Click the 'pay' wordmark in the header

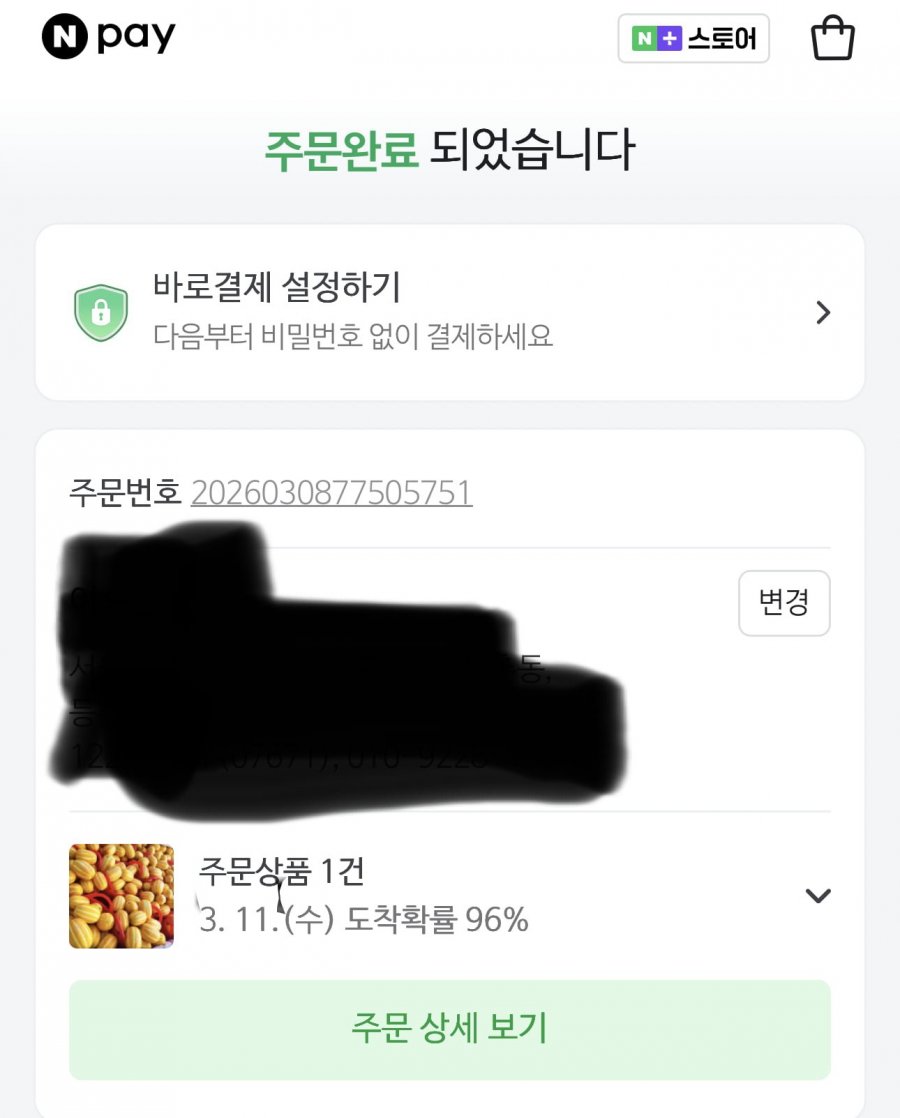(137, 39)
